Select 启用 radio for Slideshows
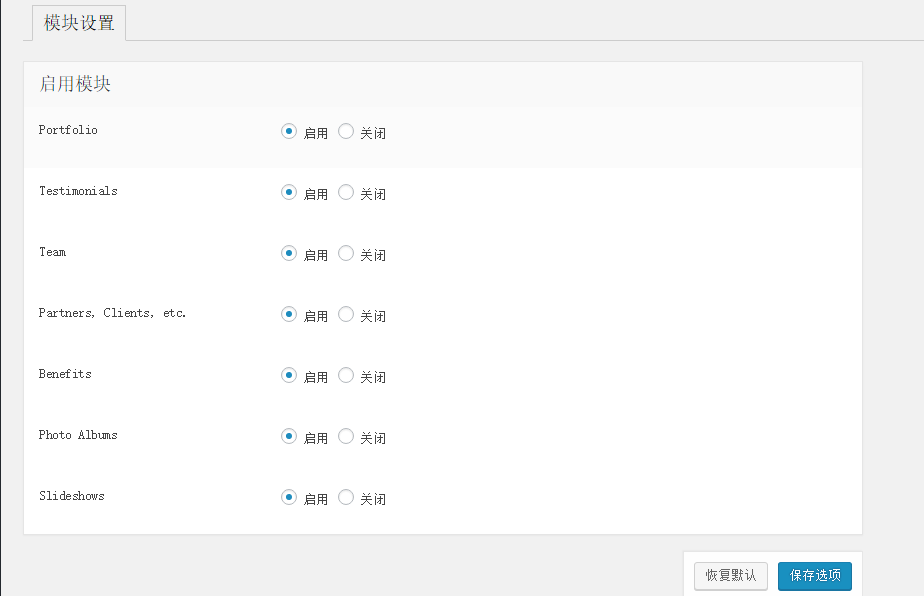924x596 pixels. pos(289,497)
